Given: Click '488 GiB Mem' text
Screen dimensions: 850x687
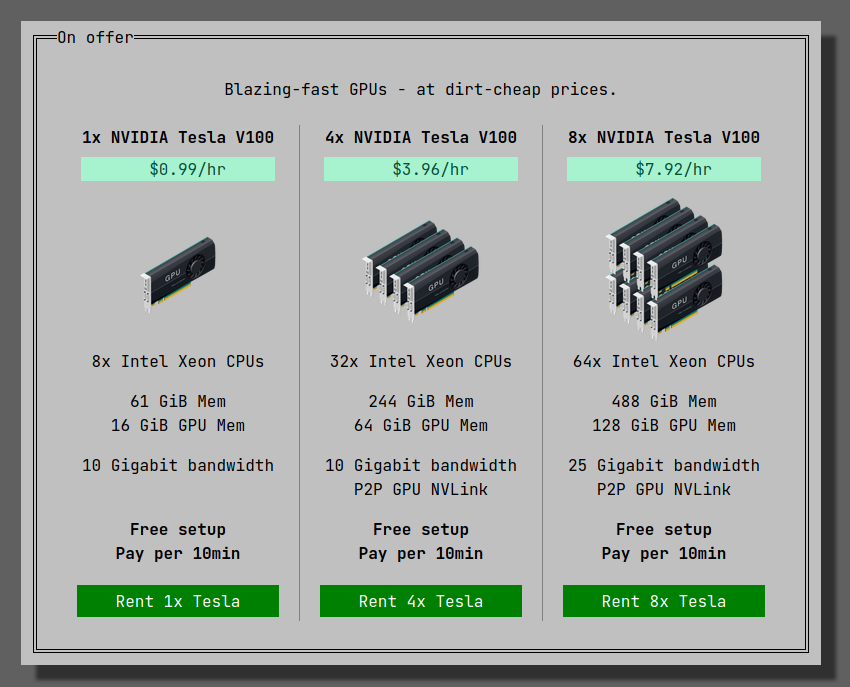Looking at the screenshot, I should (664, 401).
